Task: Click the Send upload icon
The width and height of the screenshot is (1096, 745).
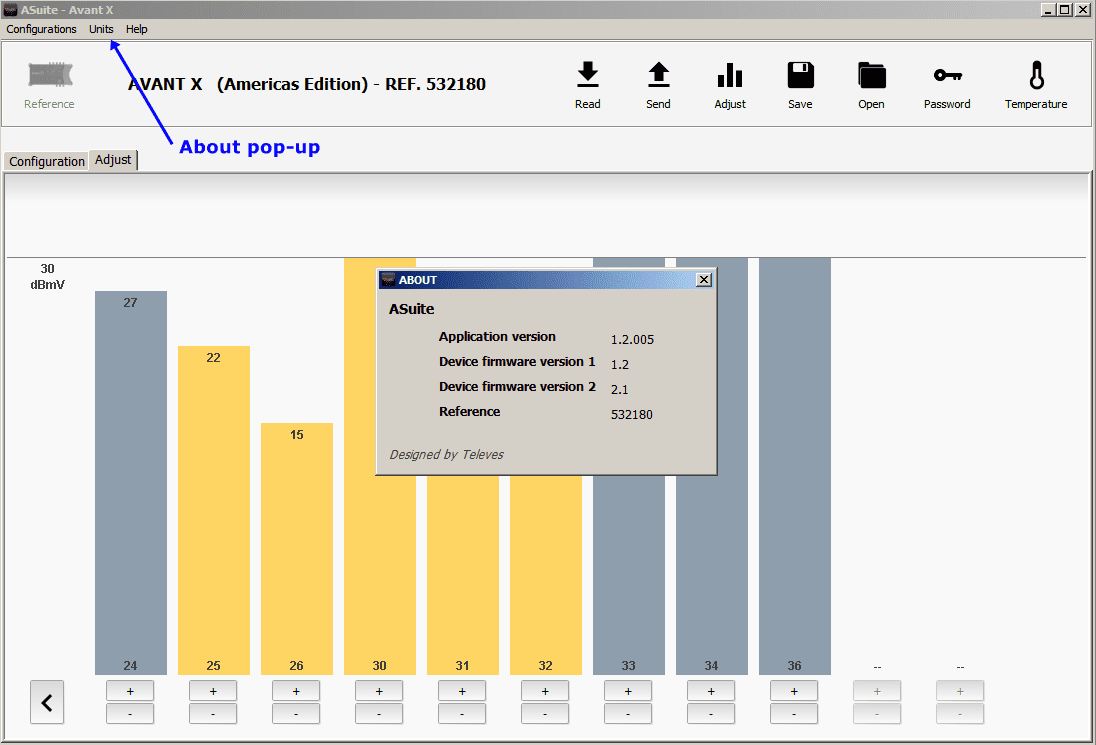Action: [658, 76]
